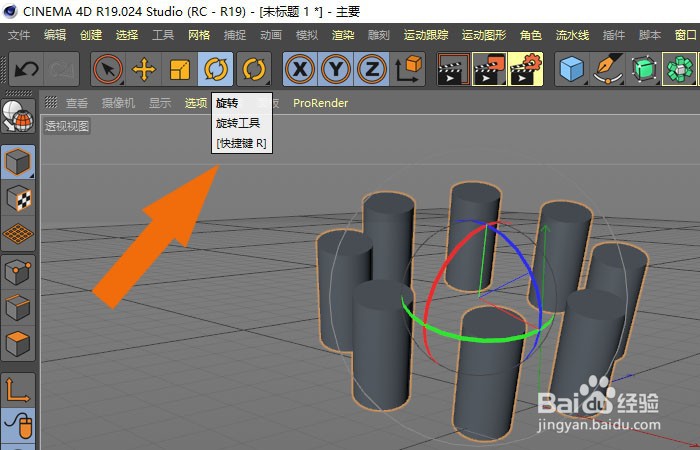The height and width of the screenshot is (450, 700).
Task: Toggle Enable Axis L-shaped icon
Action: [18, 390]
